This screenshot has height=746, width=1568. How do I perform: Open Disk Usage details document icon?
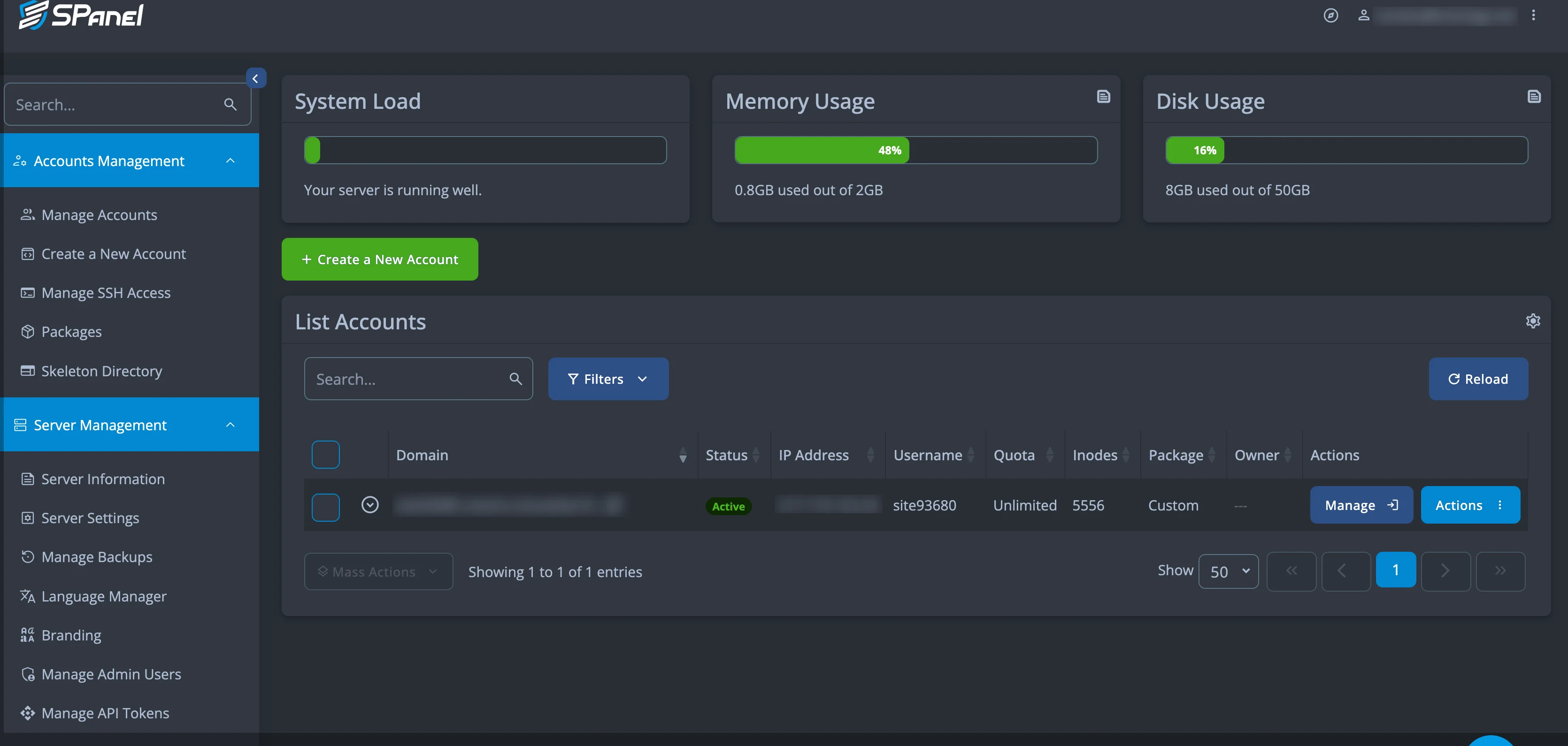1534,96
